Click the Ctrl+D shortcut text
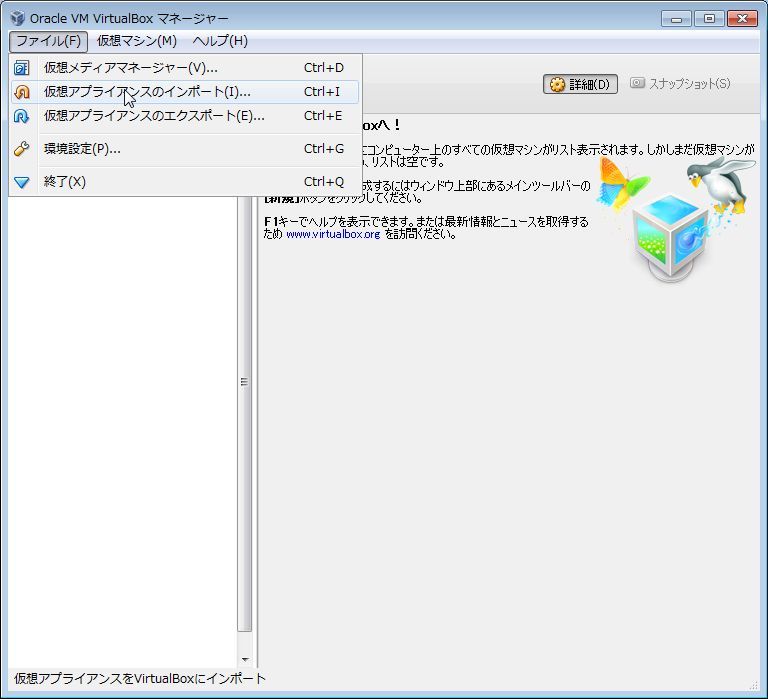The image size is (768, 699). click(x=324, y=68)
